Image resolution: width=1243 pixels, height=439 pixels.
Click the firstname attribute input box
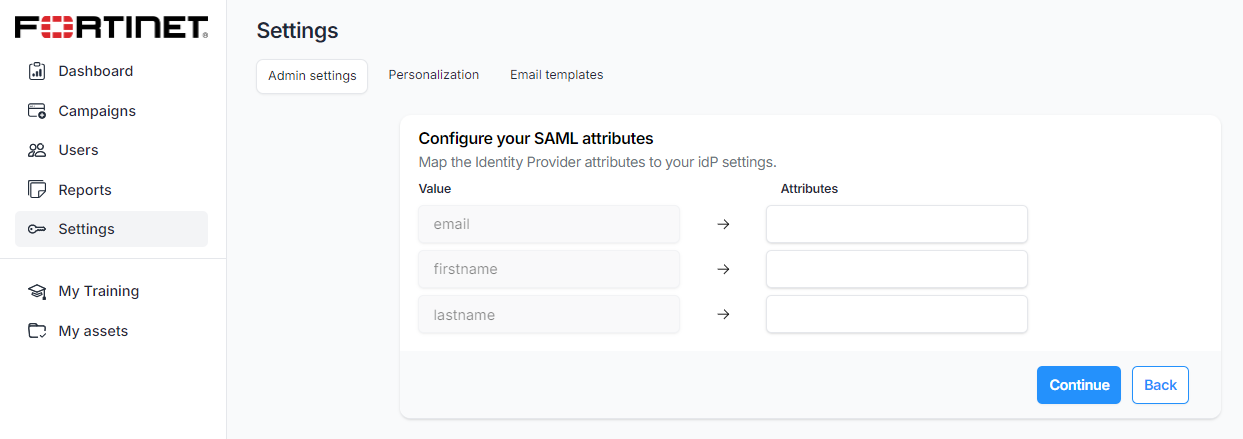click(x=896, y=269)
